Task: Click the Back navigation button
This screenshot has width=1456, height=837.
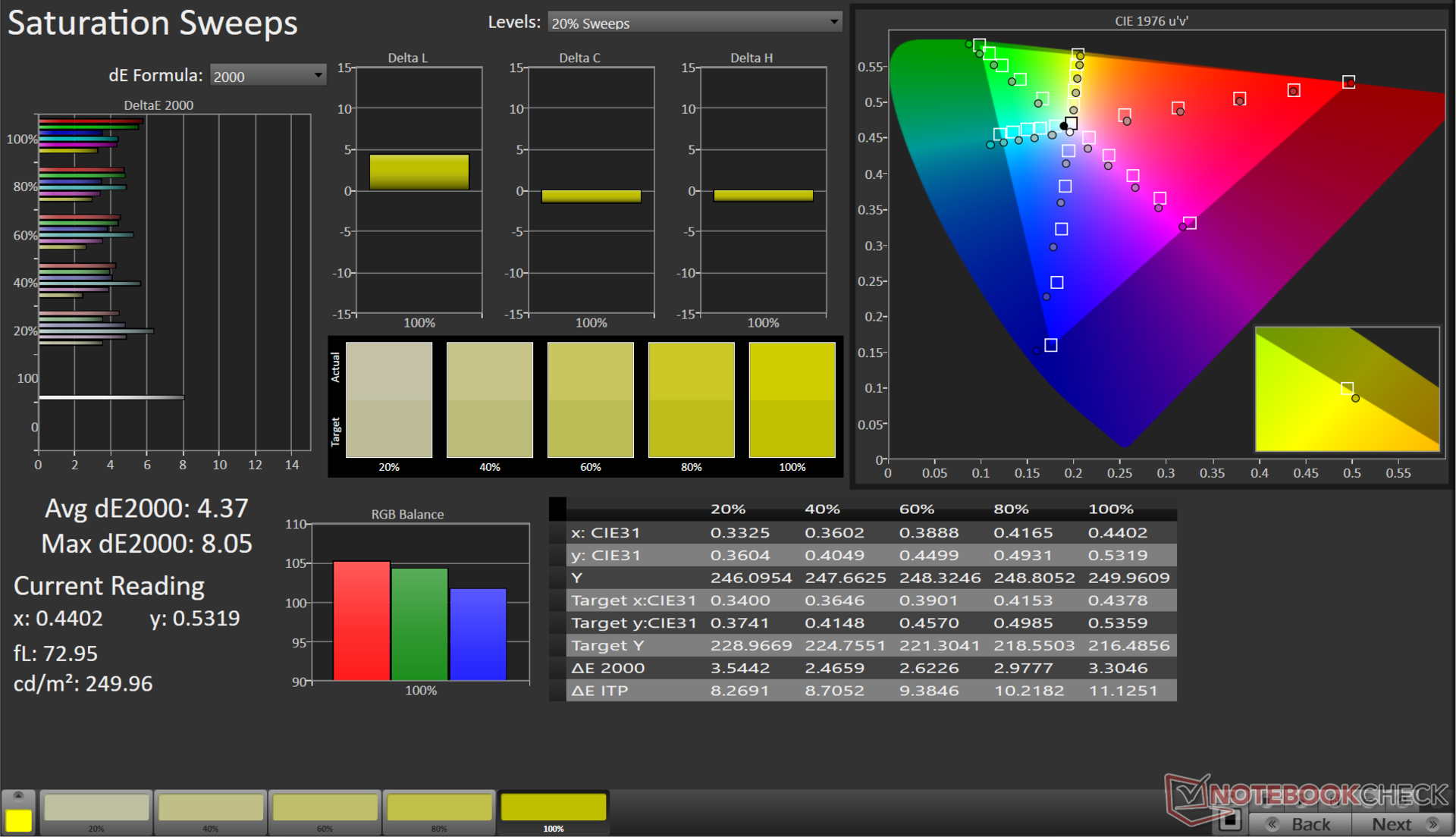Action: click(1300, 824)
